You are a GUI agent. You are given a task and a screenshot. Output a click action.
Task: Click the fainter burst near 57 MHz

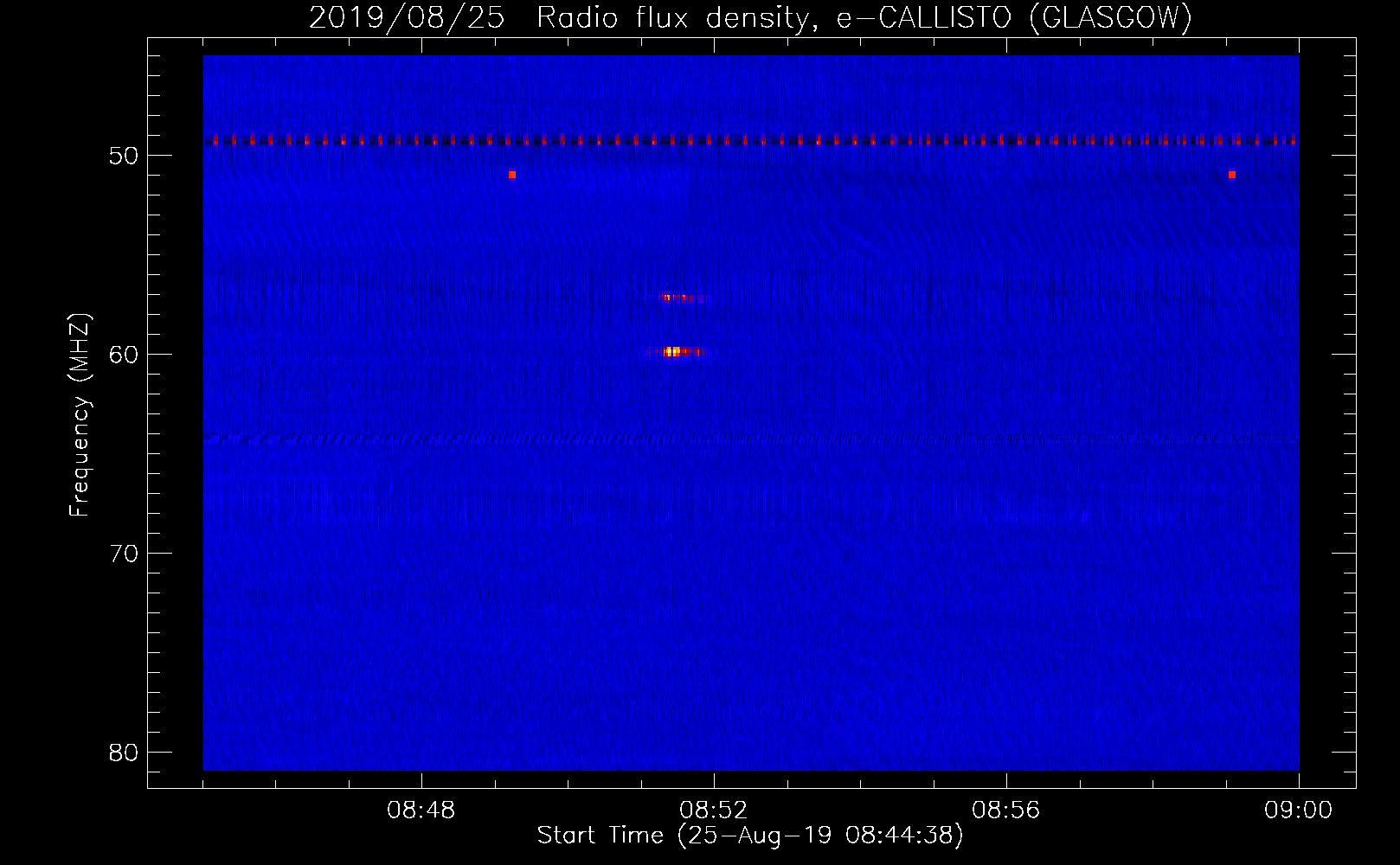(x=681, y=298)
